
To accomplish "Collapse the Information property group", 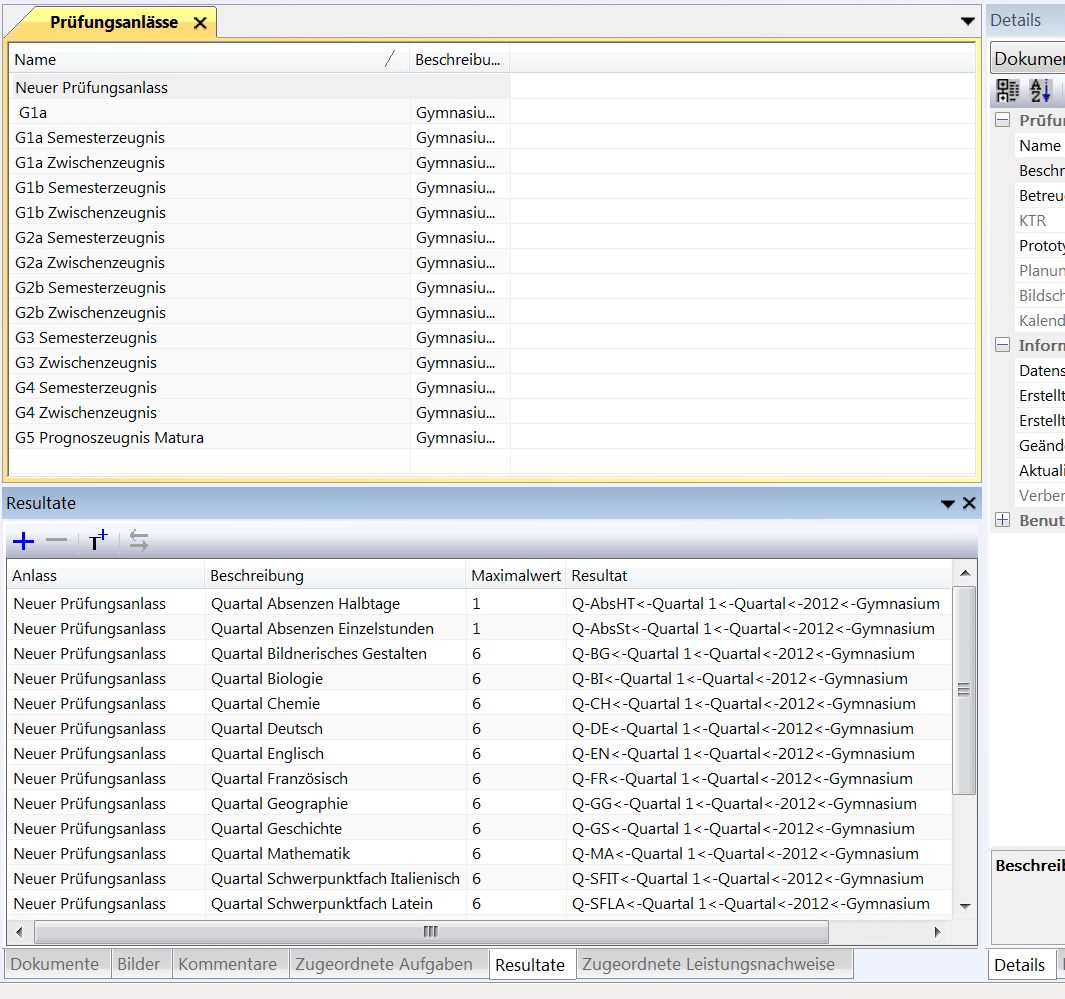I will pos(1002,346).
